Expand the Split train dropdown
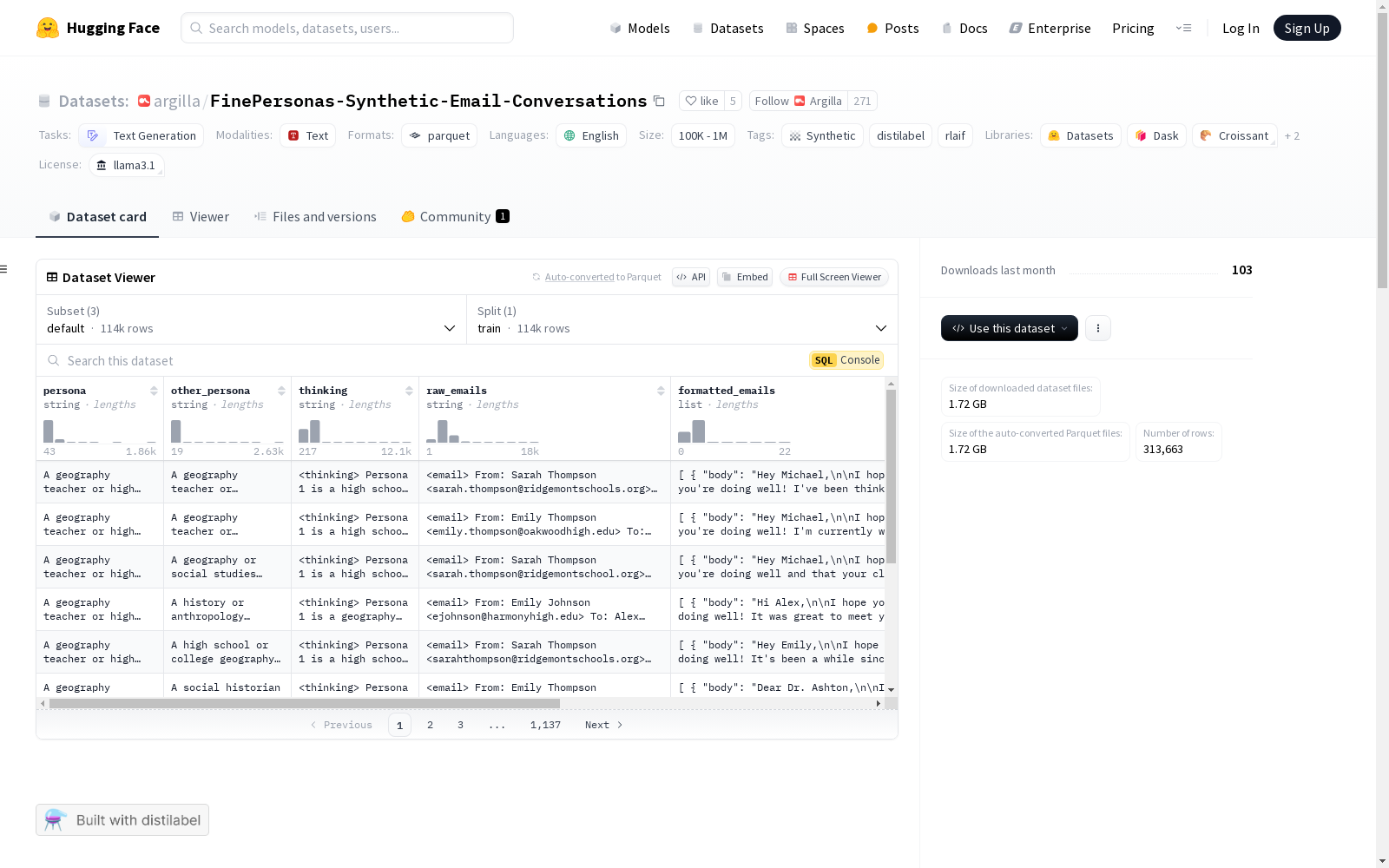The image size is (1389, 868). pos(682,319)
